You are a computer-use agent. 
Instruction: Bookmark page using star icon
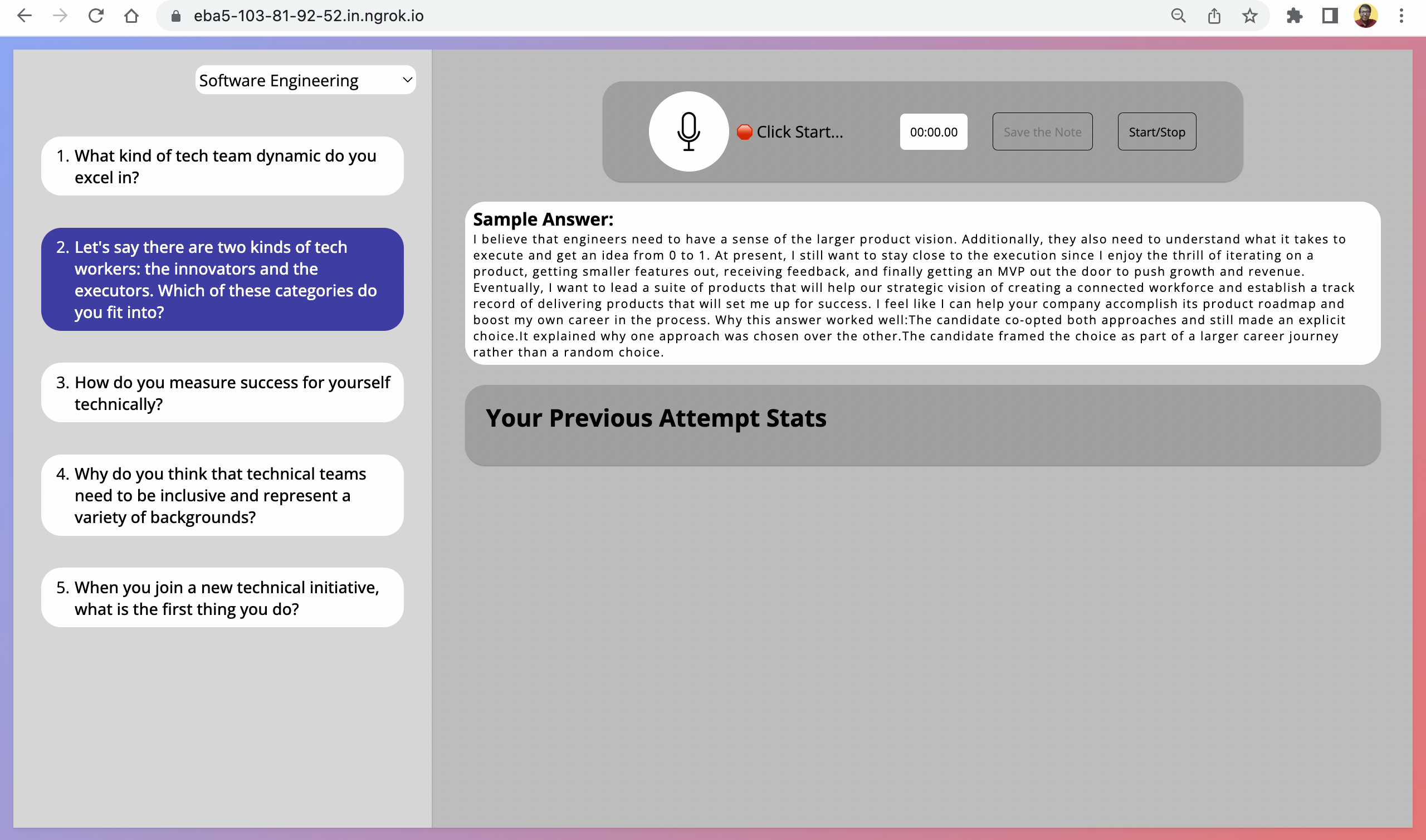click(1249, 16)
